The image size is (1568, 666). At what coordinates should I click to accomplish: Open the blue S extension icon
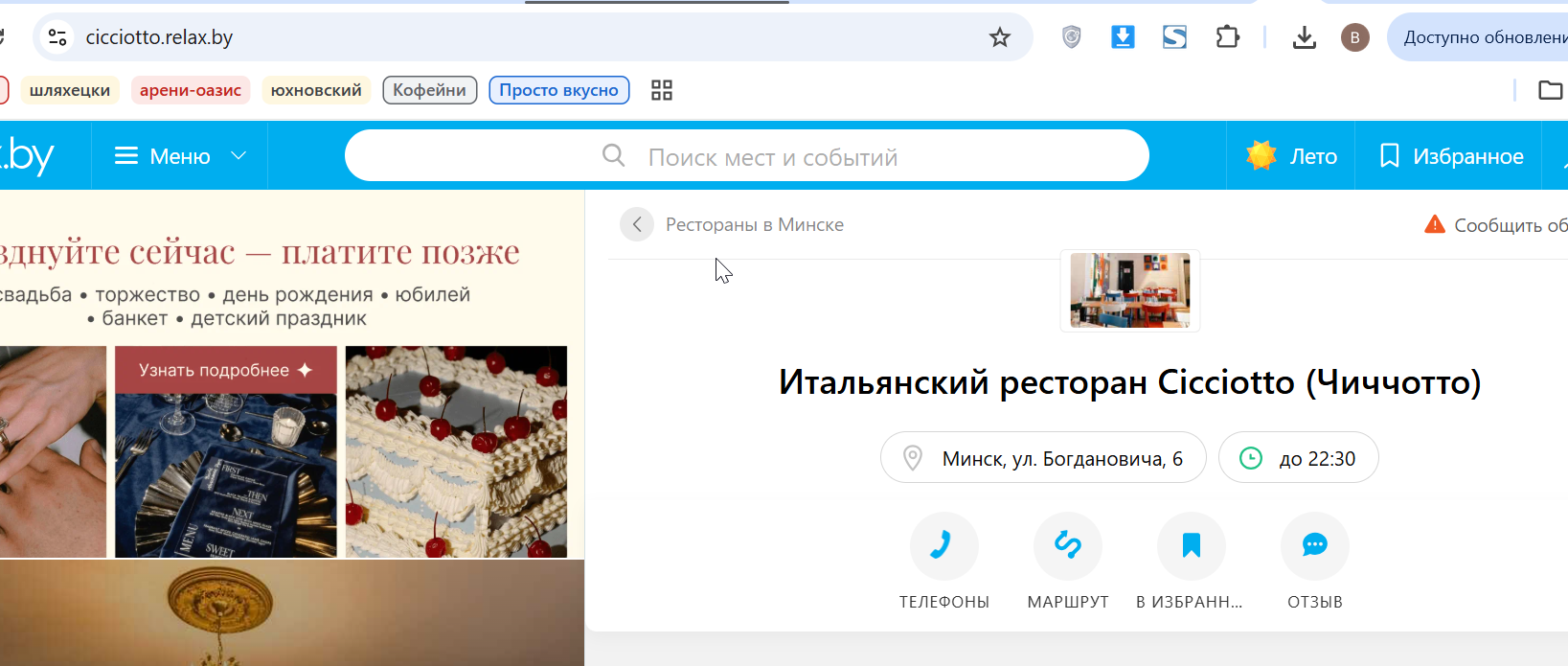click(x=1175, y=37)
